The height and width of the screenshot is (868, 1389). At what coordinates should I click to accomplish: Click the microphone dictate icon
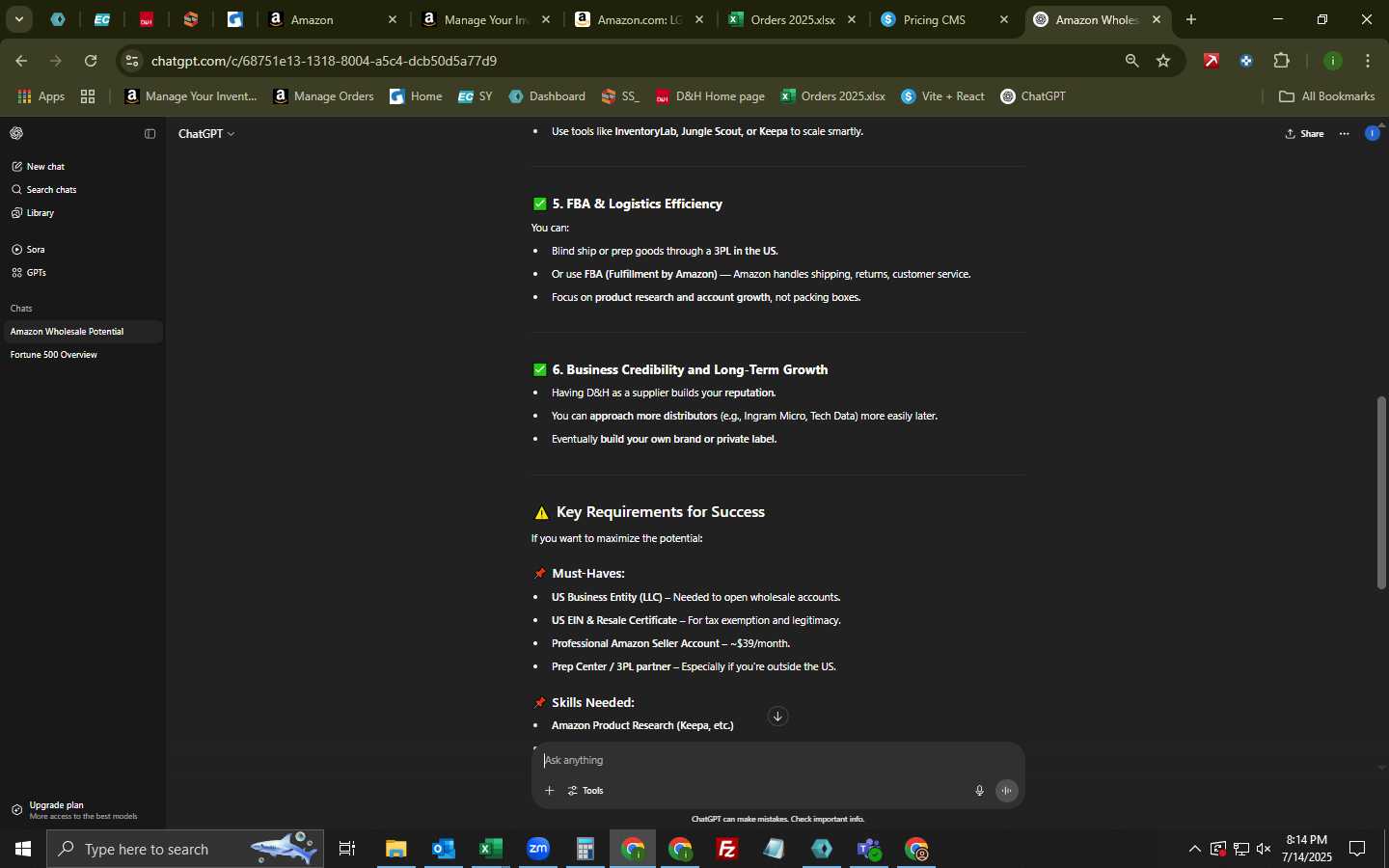point(979,791)
